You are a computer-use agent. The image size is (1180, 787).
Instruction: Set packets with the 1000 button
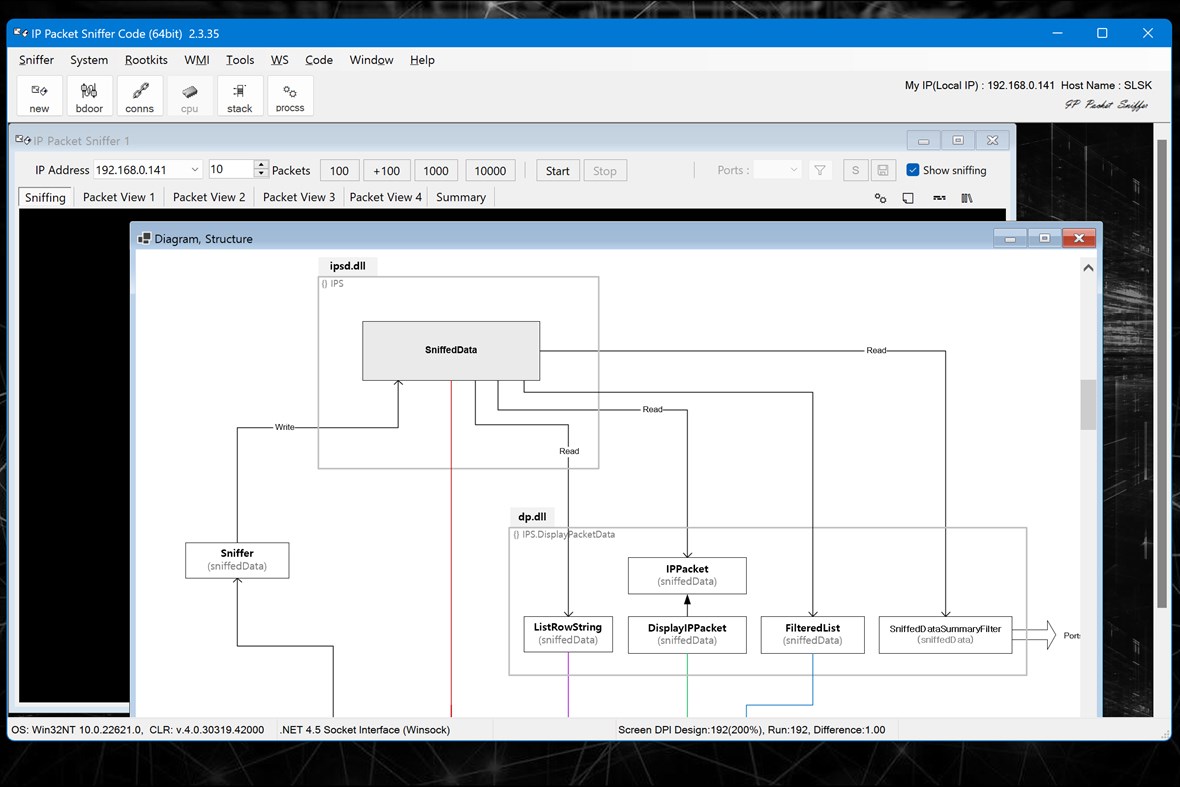(436, 171)
